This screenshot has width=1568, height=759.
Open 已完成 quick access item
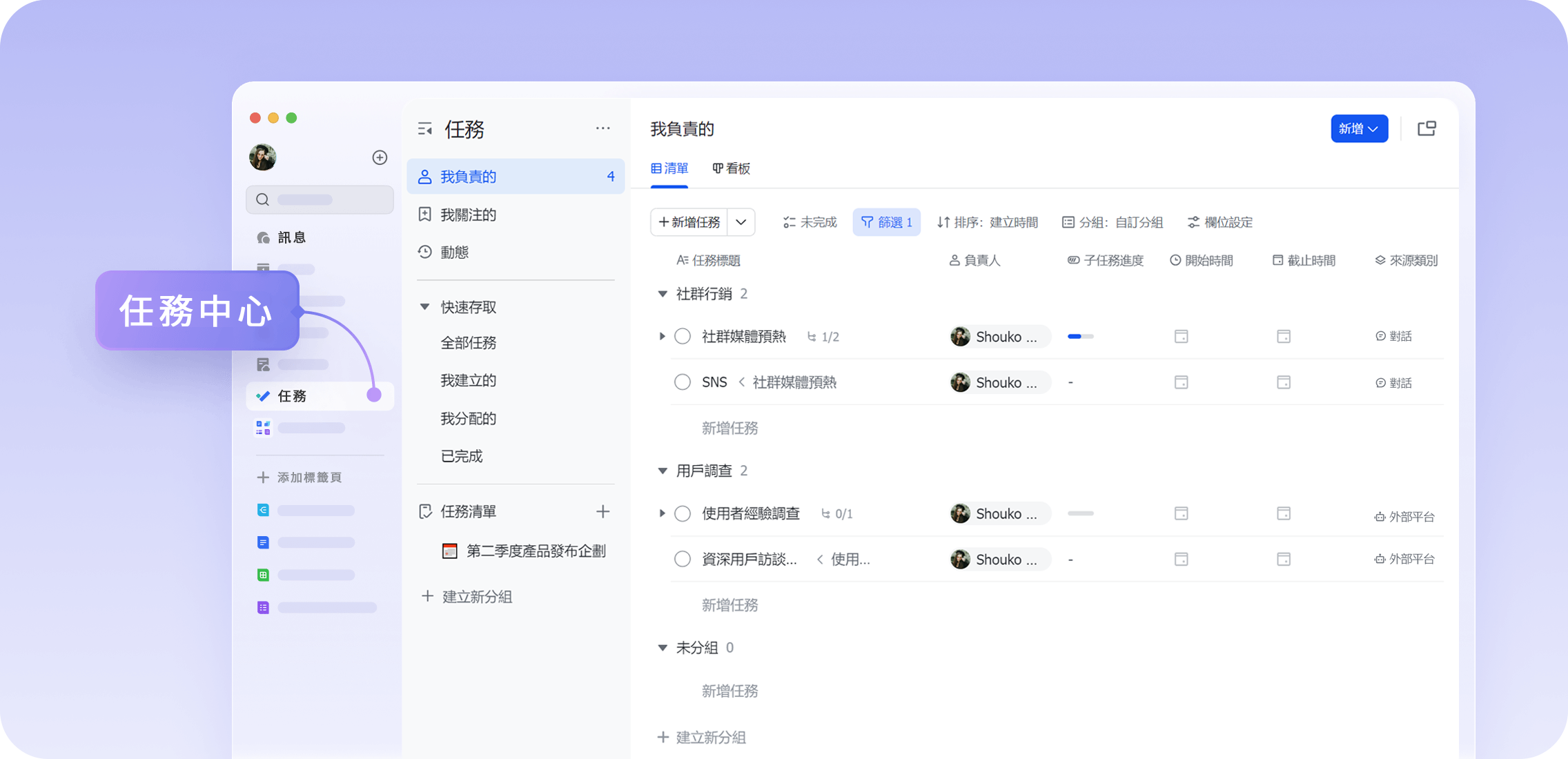click(462, 457)
